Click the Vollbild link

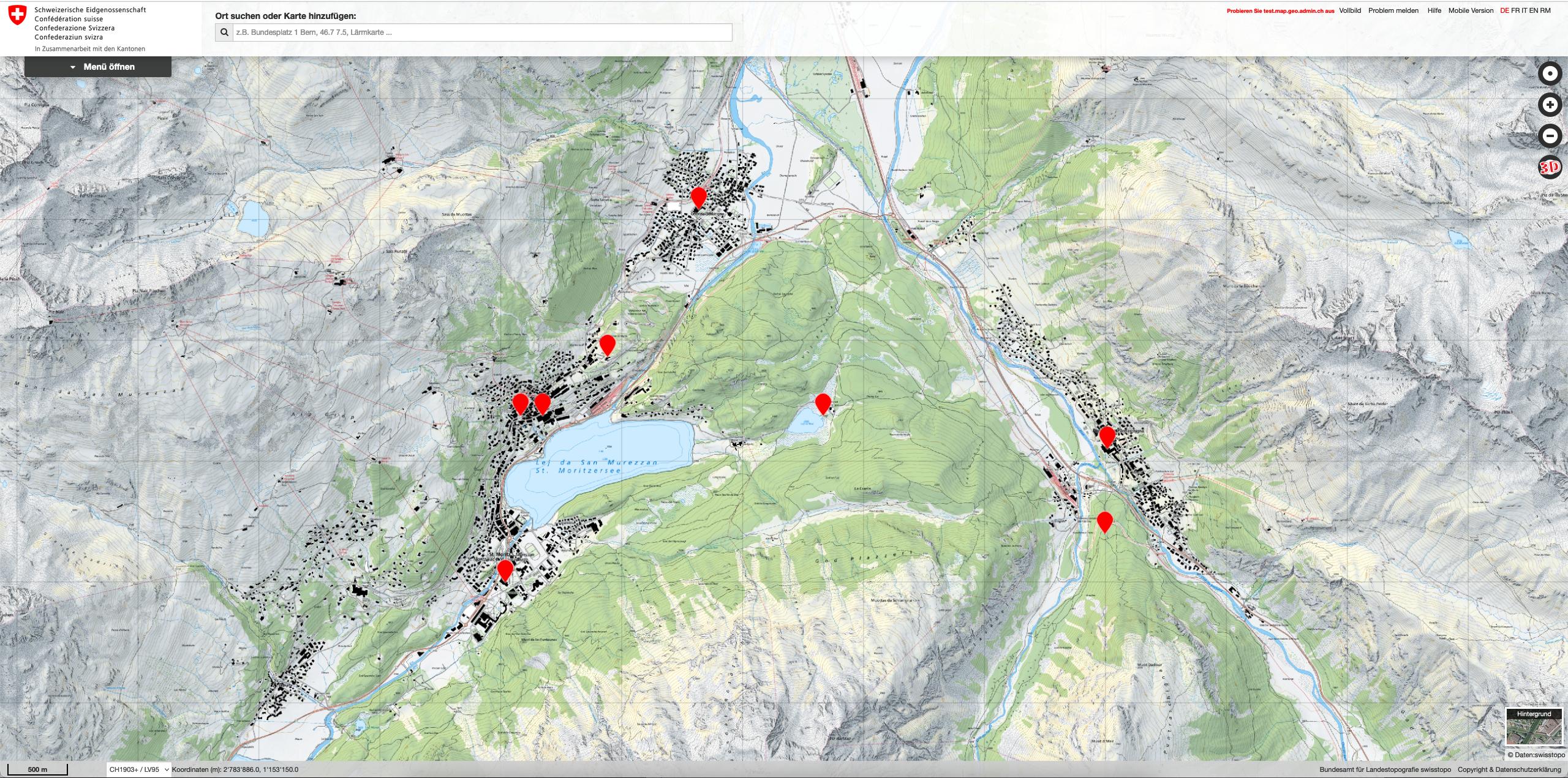[x=1350, y=10]
